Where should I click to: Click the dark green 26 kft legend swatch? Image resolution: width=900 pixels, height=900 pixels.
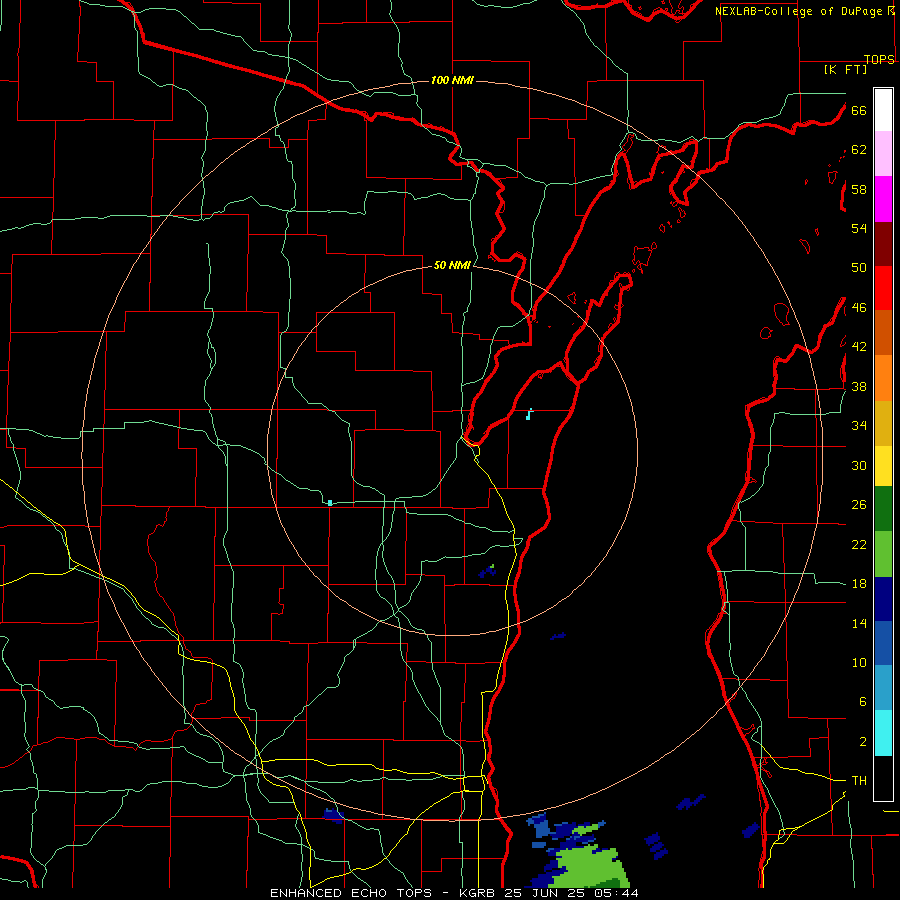click(x=883, y=509)
